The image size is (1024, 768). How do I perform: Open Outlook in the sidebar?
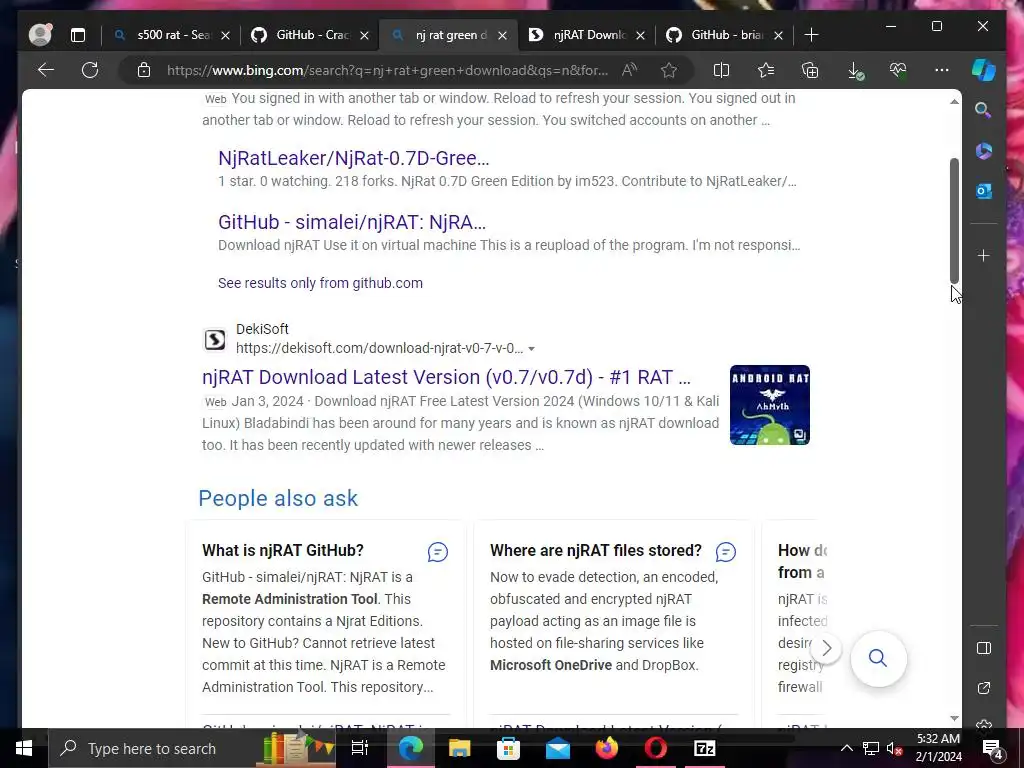click(x=984, y=191)
